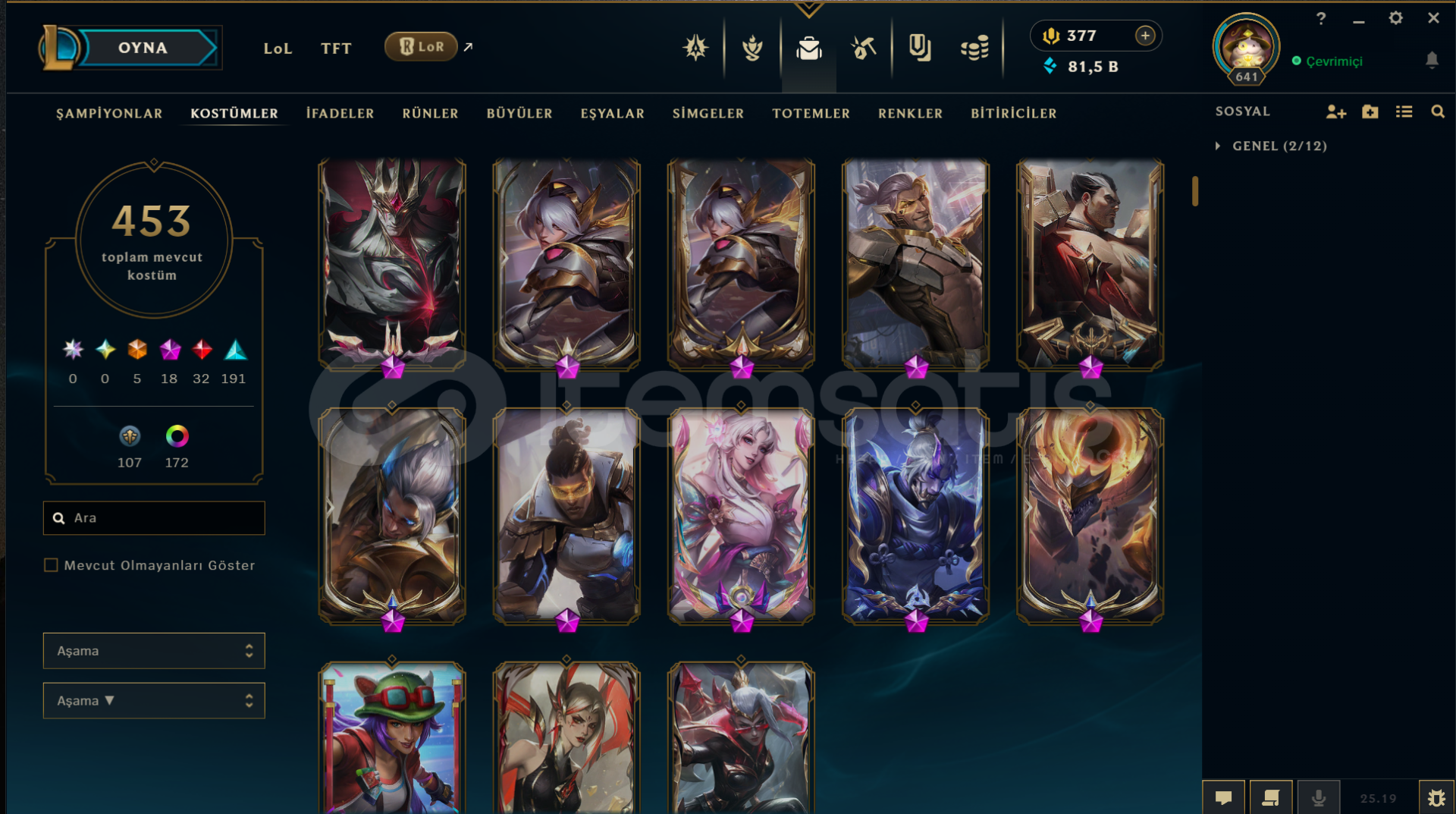Open the Loot crafting hammer icon

tap(864, 49)
